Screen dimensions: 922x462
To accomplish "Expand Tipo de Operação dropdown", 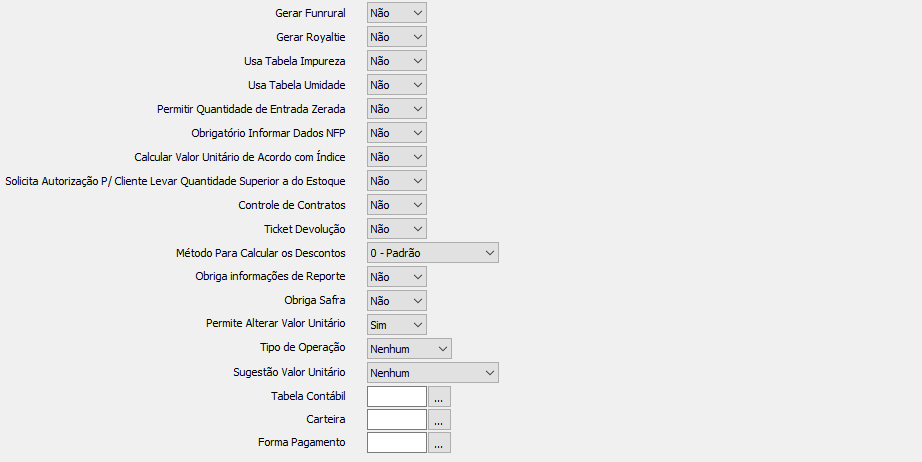I will 410,349.
